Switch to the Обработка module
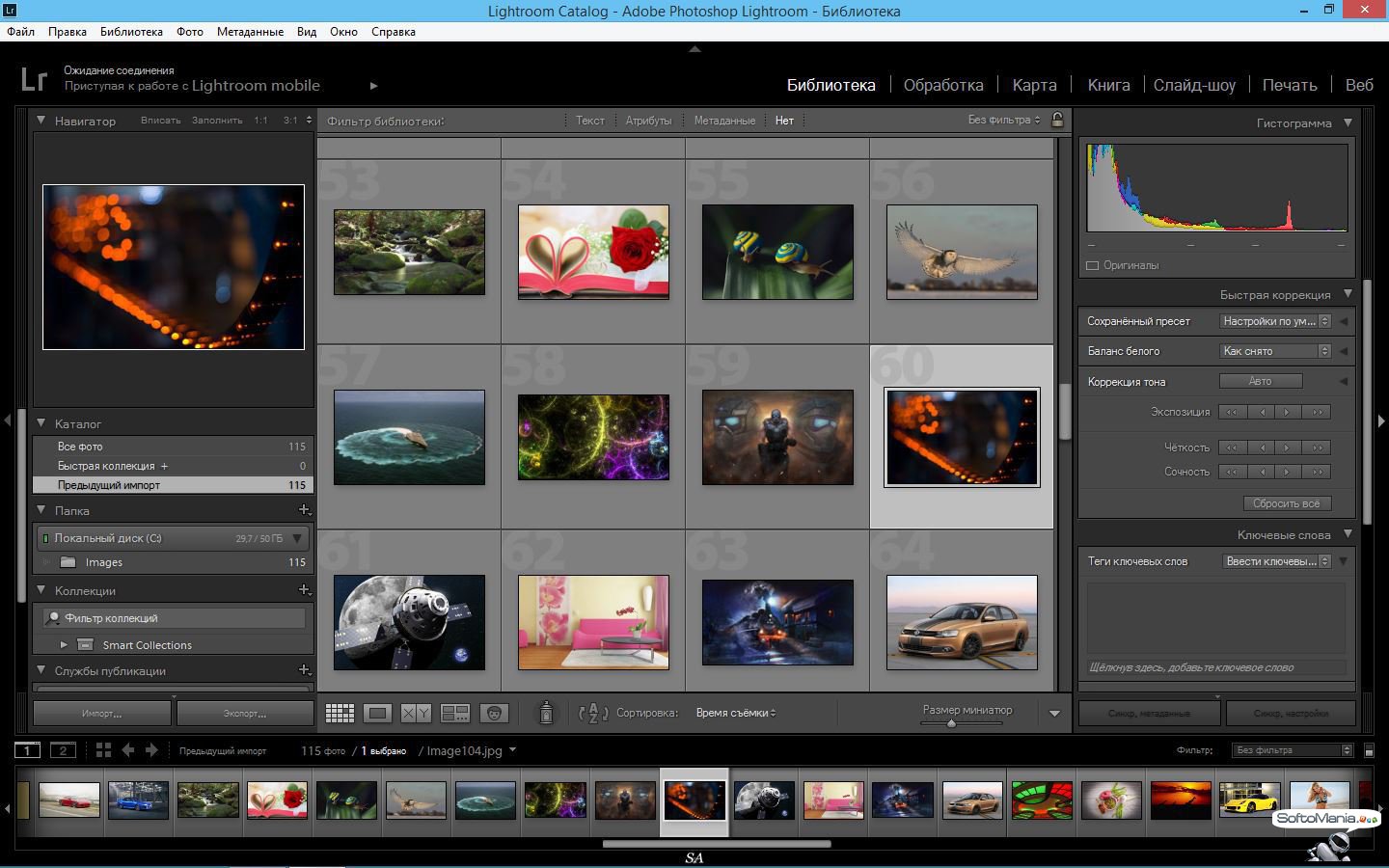The width and height of the screenshot is (1389, 868). [x=942, y=85]
